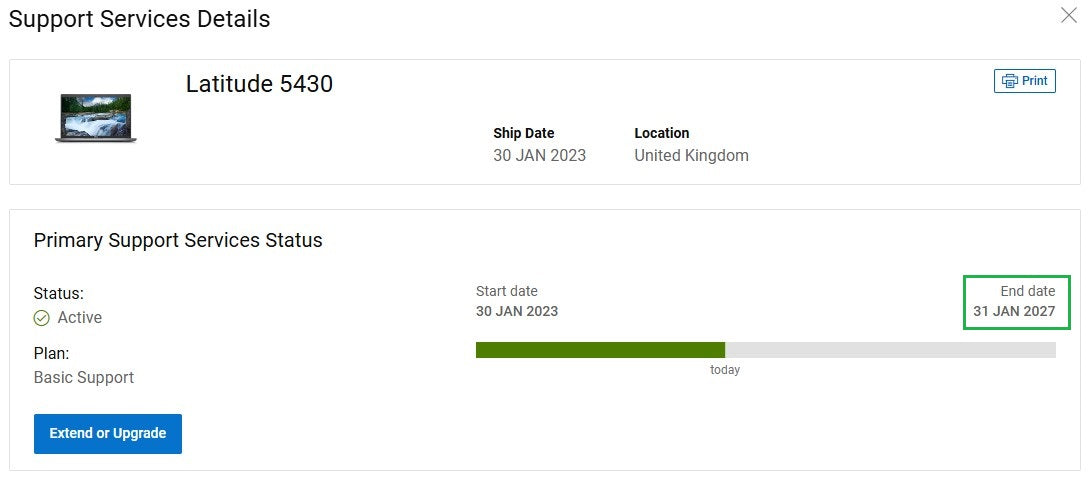Click the Latitude 5430 laptop thumbnail image
Image resolution: width=1092 pixels, height=480 pixels.
point(95,118)
